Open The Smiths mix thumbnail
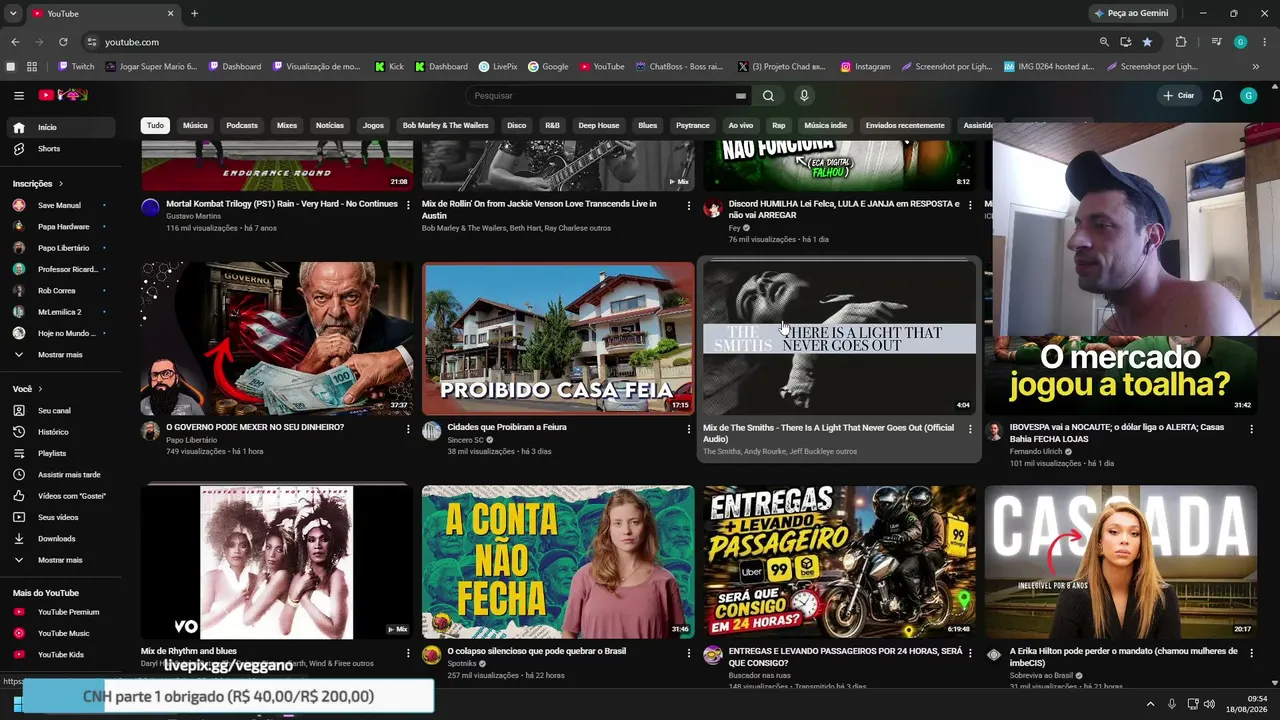Image resolution: width=1280 pixels, height=720 pixels. (839, 339)
